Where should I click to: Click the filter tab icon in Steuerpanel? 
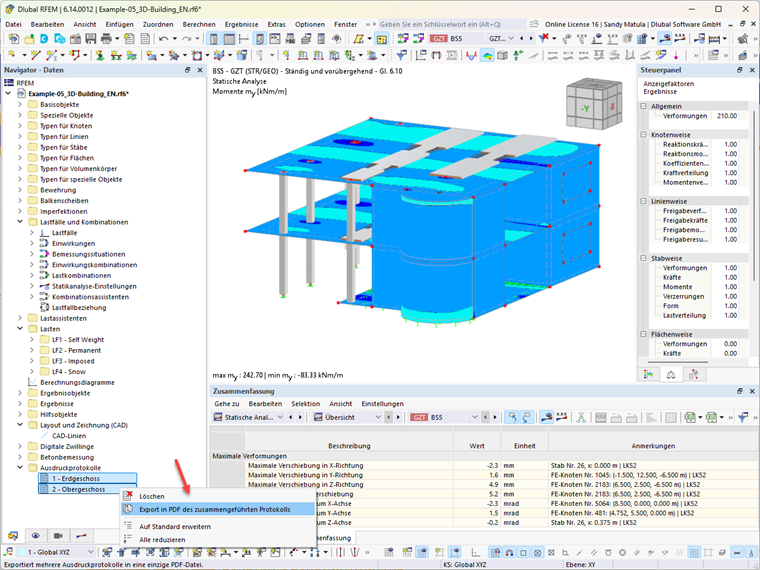694,374
